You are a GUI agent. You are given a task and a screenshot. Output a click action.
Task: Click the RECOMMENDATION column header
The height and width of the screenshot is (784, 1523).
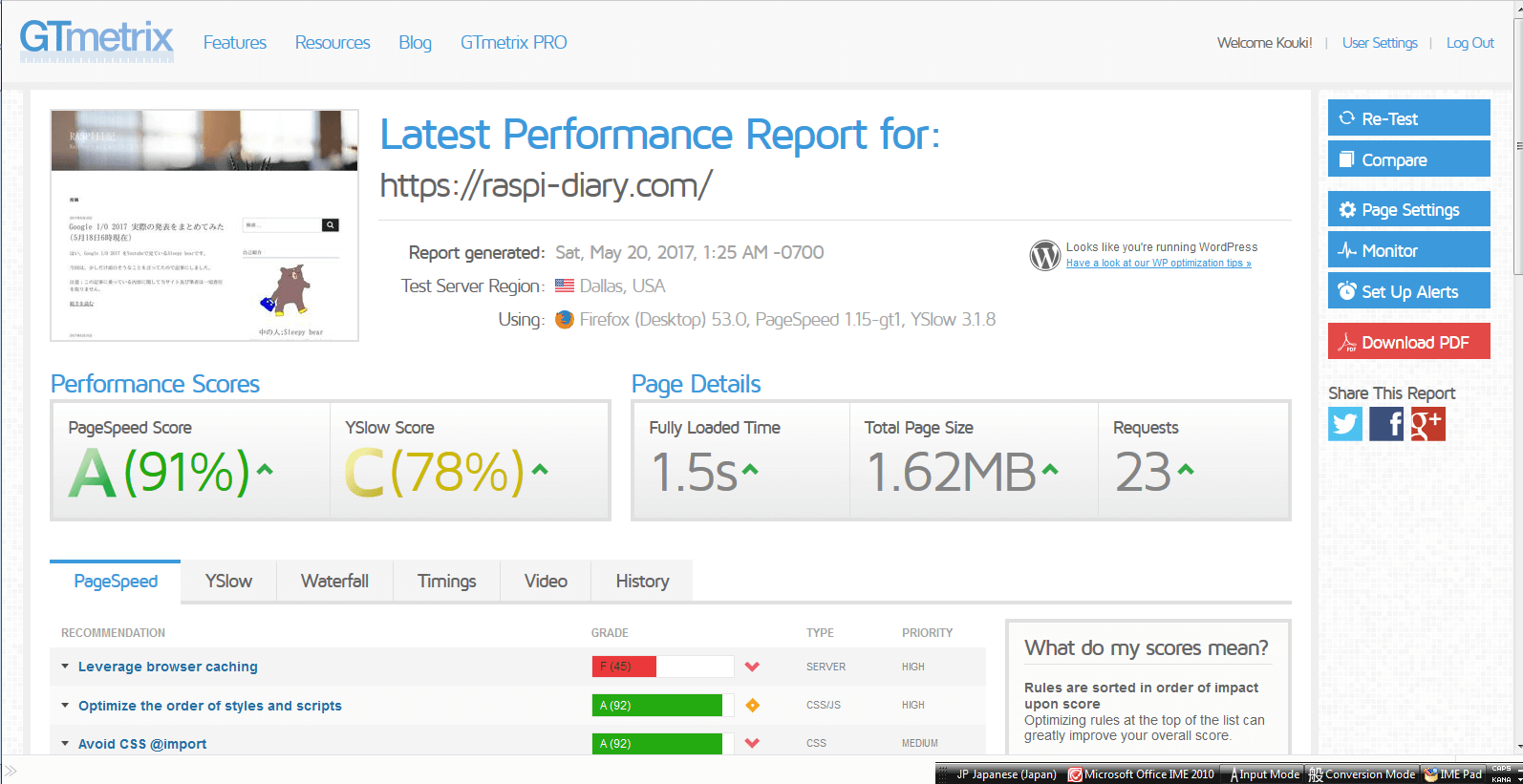pos(113,633)
